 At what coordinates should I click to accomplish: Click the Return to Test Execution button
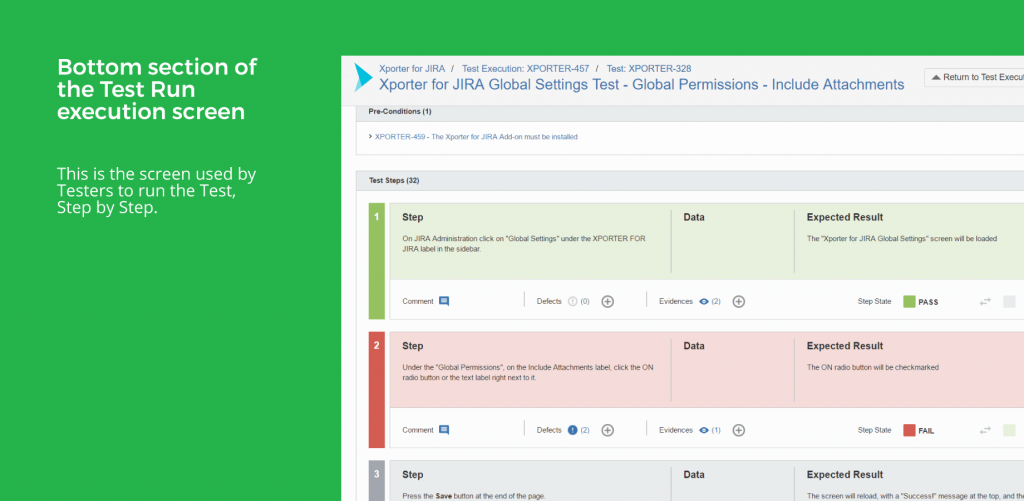click(x=974, y=77)
